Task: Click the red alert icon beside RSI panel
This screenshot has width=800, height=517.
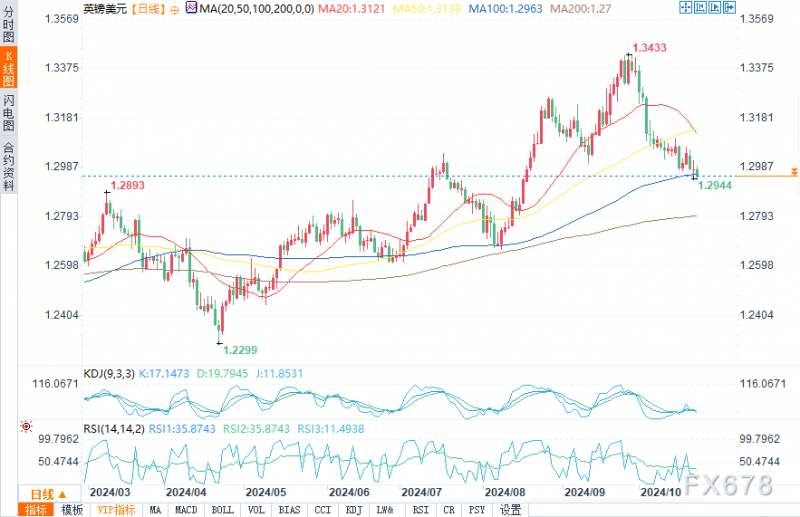Action: coord(26,426)
